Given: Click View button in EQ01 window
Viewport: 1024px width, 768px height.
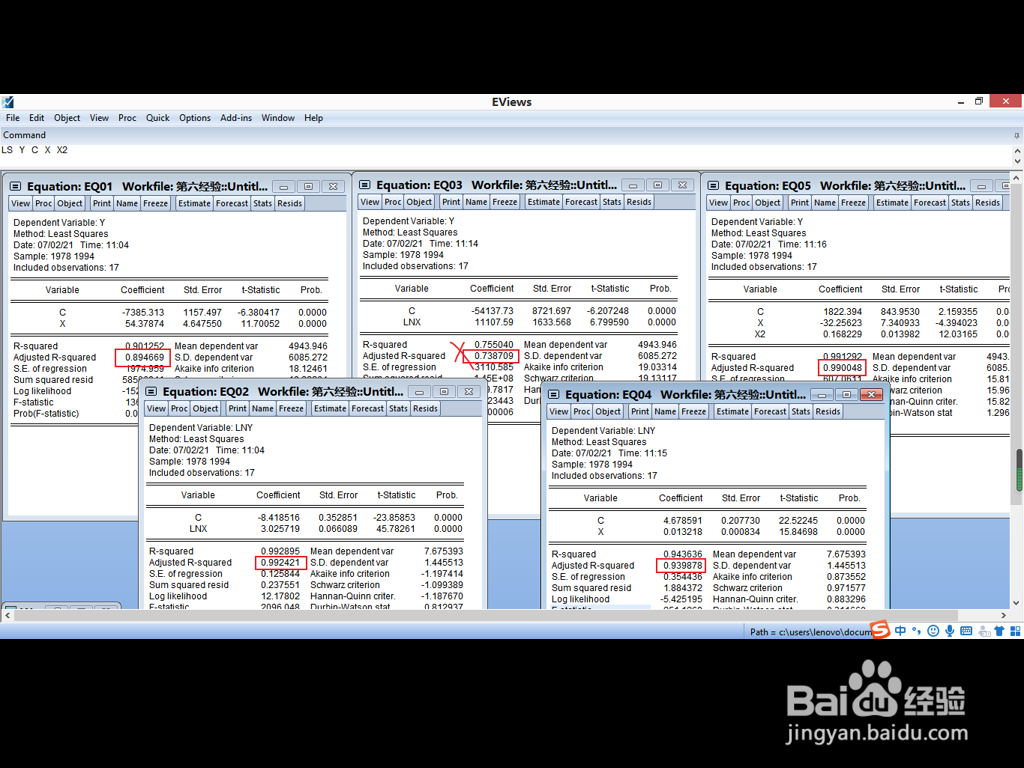Looking at the screenshot, I should [20, 204].
